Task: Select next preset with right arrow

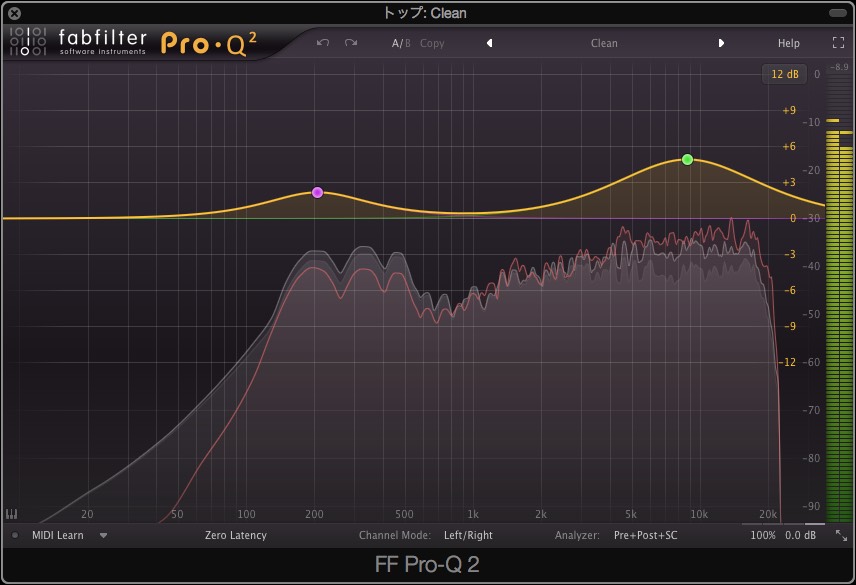Action: click(x=721, y=43)
